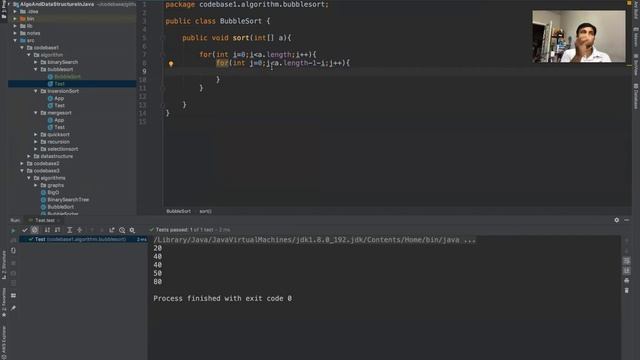Screen dimensions: 640x360
Task: Expand the recursion package
Action: tap(36, 142)
